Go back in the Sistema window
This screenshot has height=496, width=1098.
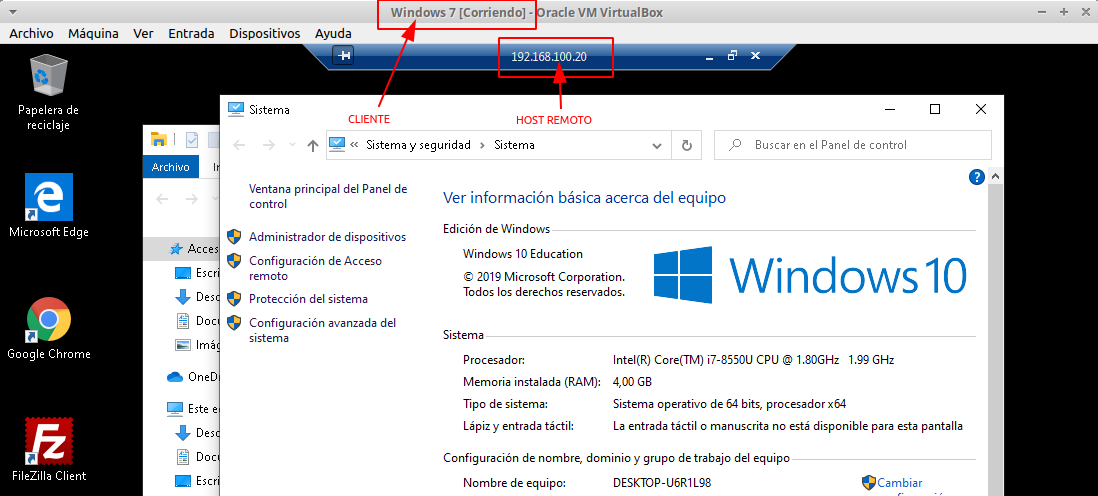239,145
